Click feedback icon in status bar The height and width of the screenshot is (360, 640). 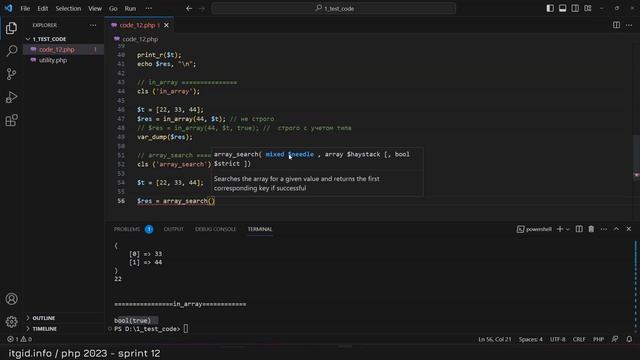point(615,339)
